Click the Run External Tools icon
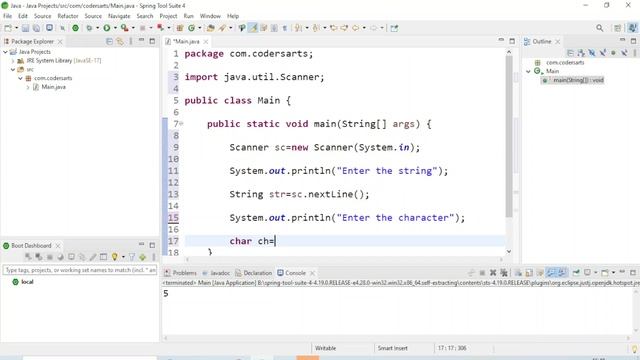The image size is (640, 360). pos(124,28)
